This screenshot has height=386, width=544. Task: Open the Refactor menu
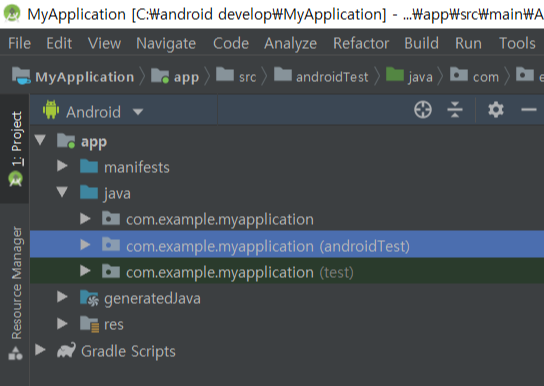coord(361,43)
